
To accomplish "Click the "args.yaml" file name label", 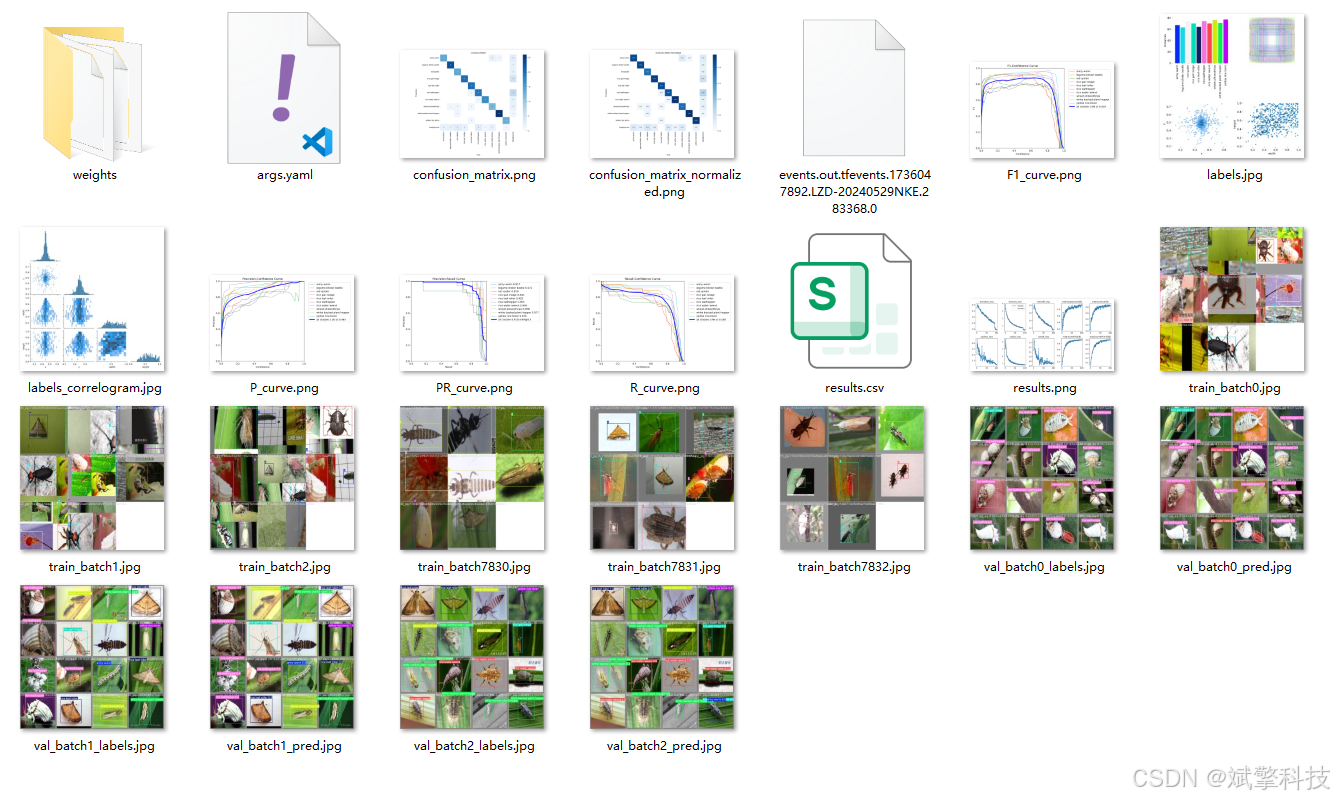I will point(284,175).
